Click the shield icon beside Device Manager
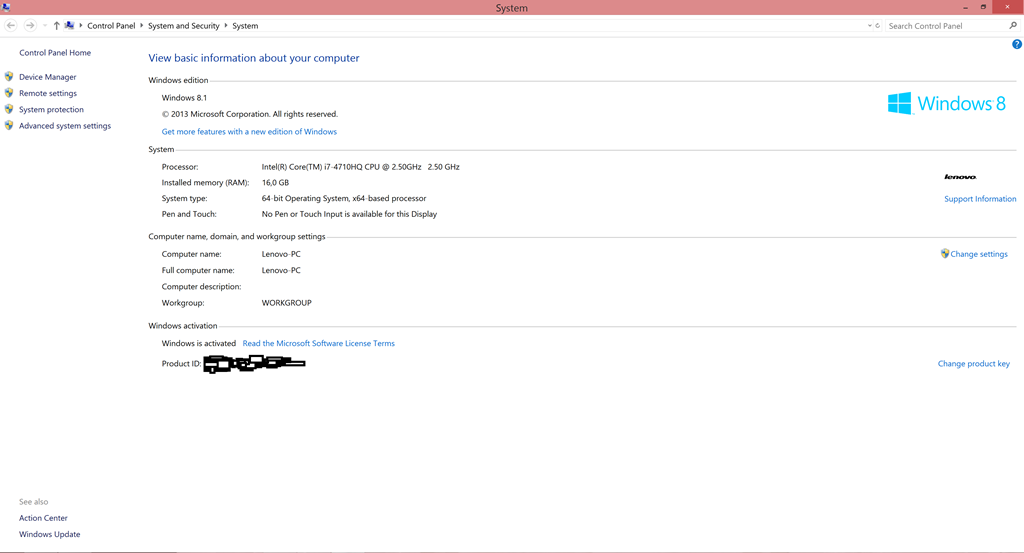The height and width of the screenshot is (553, 1024). click(9, 77)
